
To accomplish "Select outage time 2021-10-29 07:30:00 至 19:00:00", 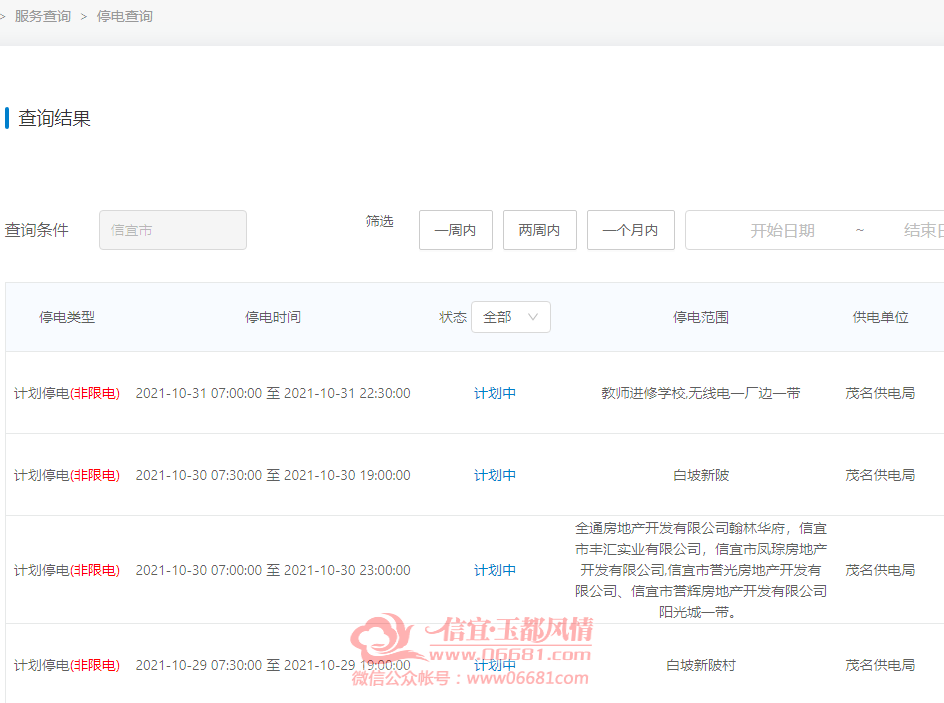I will pyautogui.click(x=273, y=665).
